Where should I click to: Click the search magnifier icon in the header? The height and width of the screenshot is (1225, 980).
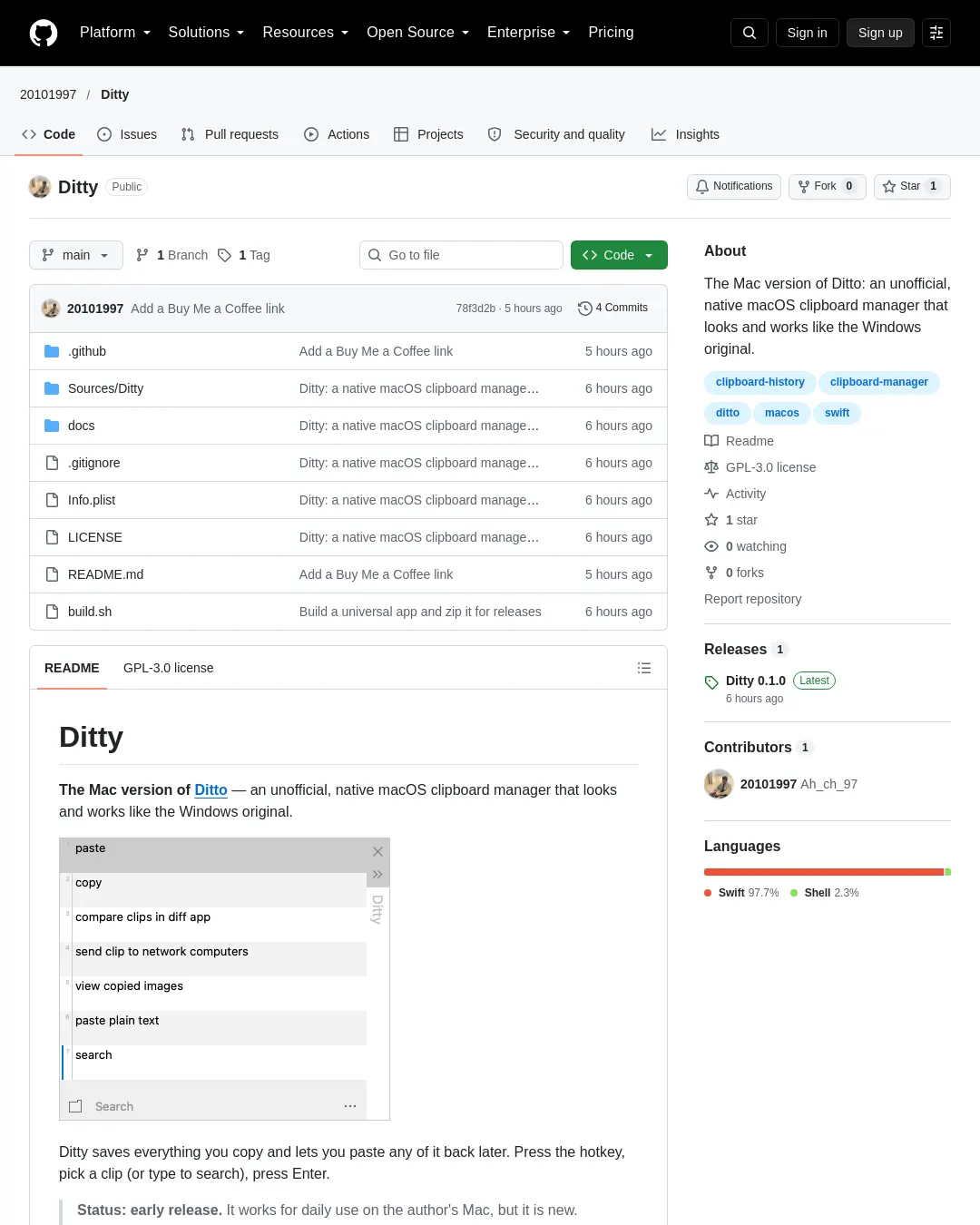tap(750, 33)
